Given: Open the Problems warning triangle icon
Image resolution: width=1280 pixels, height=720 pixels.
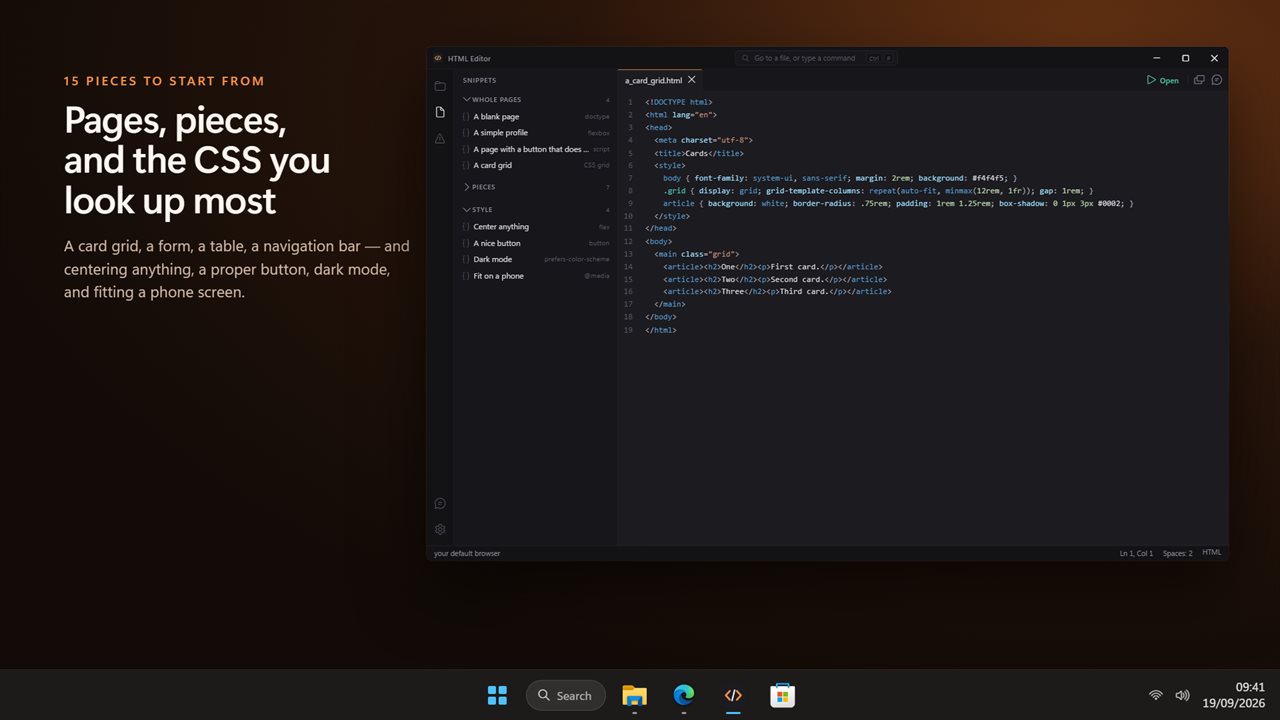Looking at the screenshot, I should (x=440, y=138).
